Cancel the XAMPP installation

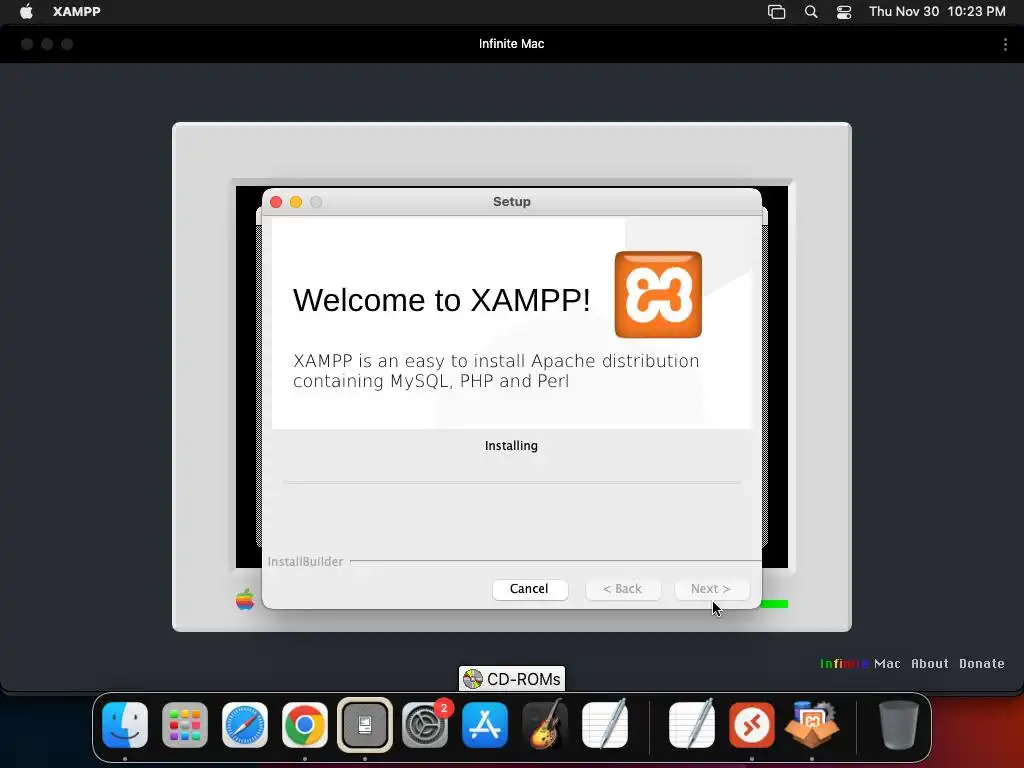click(530, 589)
